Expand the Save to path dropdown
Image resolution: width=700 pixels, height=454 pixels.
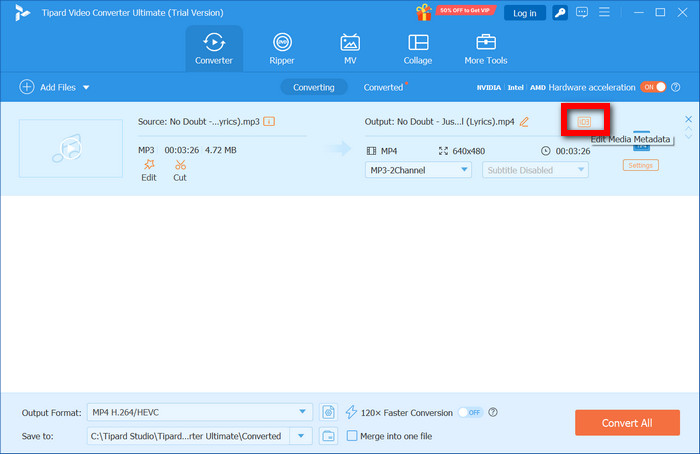(301, 435)
